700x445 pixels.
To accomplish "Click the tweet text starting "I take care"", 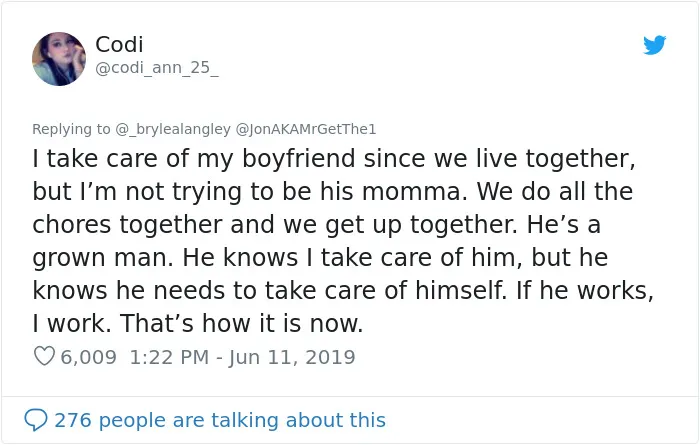I will point(343,241).
